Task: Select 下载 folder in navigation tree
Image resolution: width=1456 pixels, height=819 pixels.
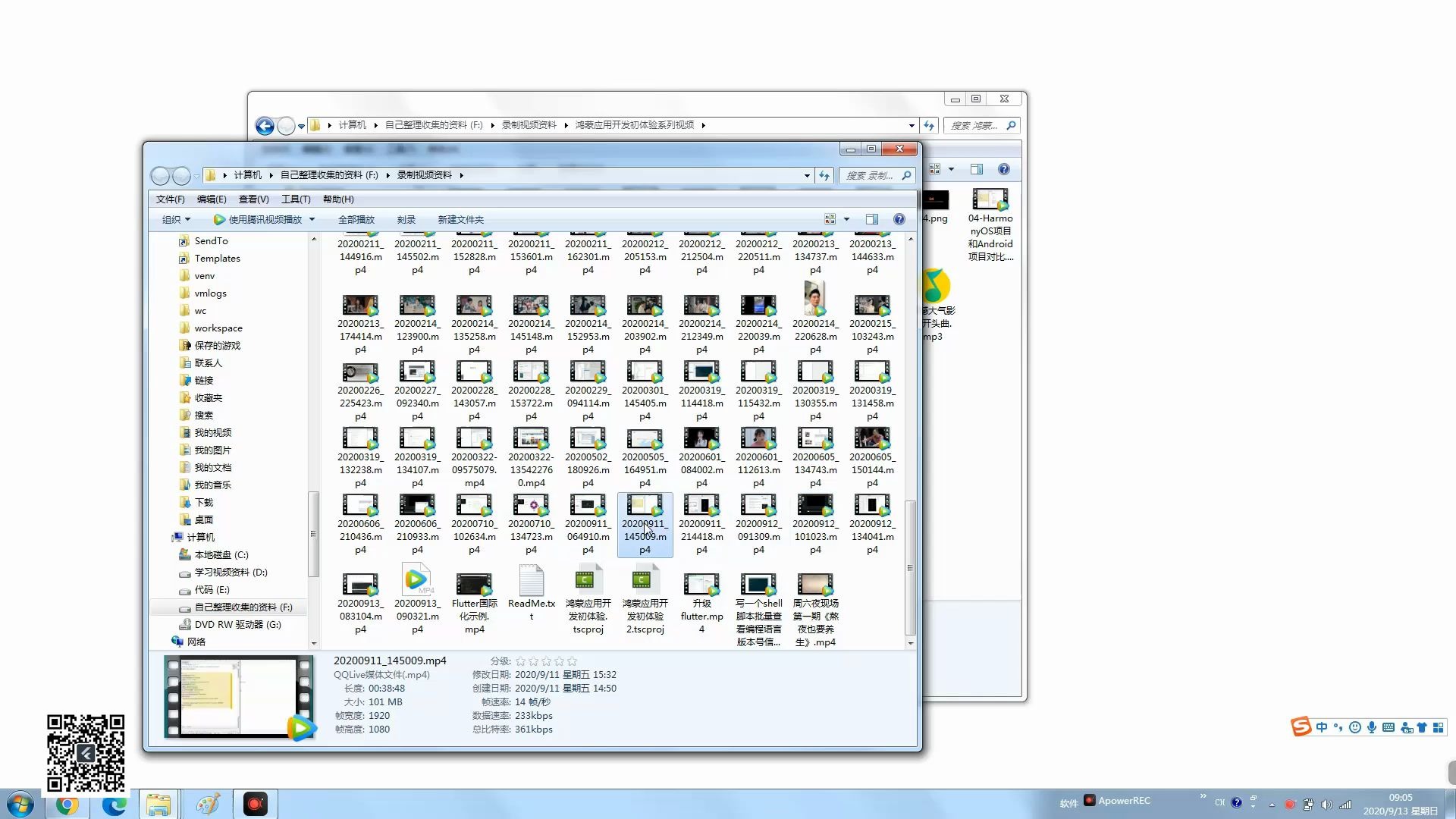Action: coord(204,502)
